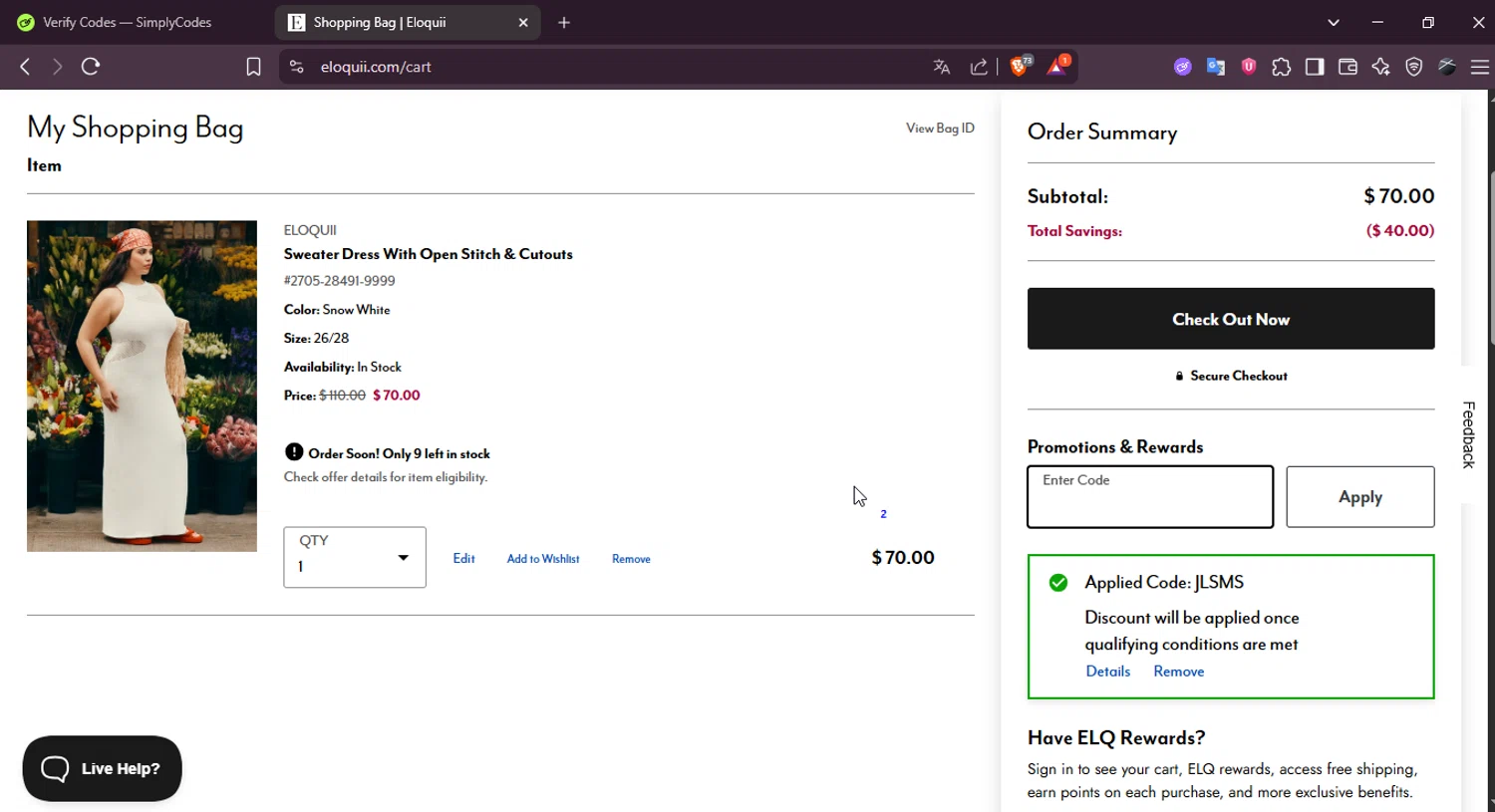Image resolution: width=1495 pixels, height=812 pixels.
Task: Open the browser profile avatar
Action: coord(1447,67)
